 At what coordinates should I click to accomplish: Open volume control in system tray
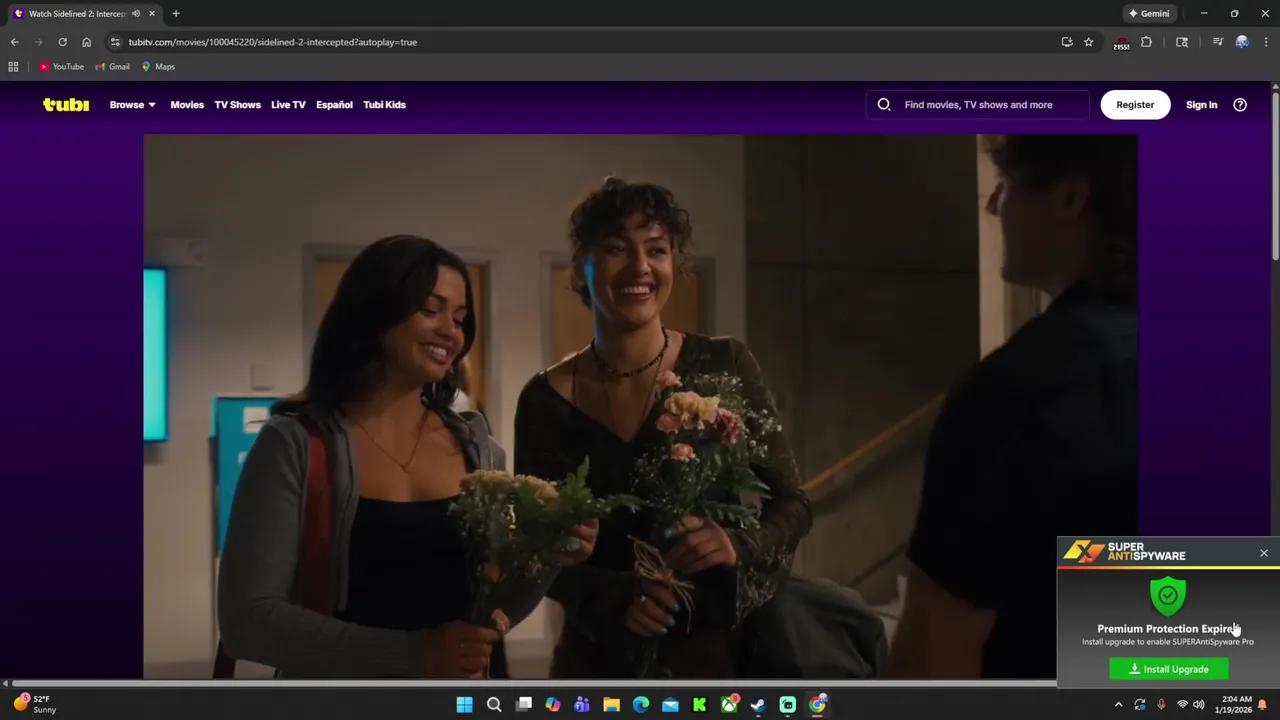tap(1198, 705)
